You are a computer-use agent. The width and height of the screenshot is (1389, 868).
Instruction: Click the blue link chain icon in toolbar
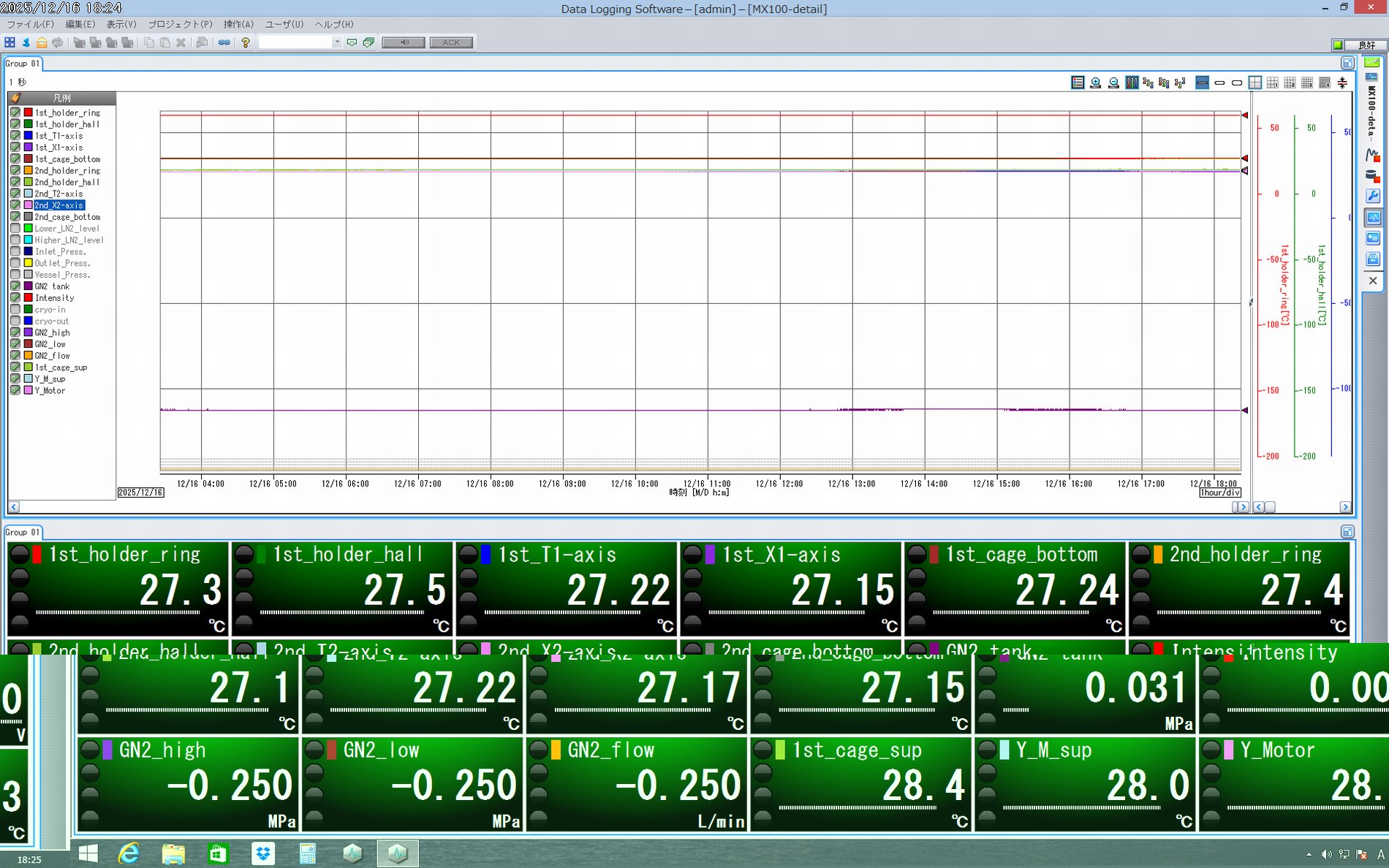tap(224, 42)
